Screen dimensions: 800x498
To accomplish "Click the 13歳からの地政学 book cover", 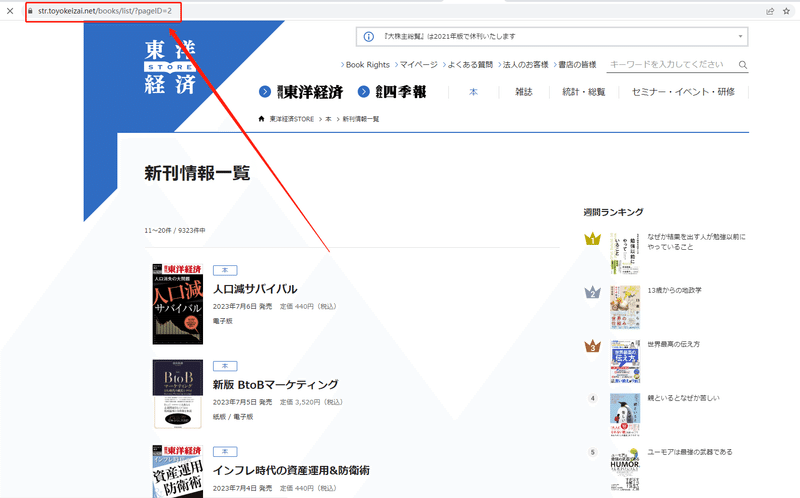I will click(624, 307).
